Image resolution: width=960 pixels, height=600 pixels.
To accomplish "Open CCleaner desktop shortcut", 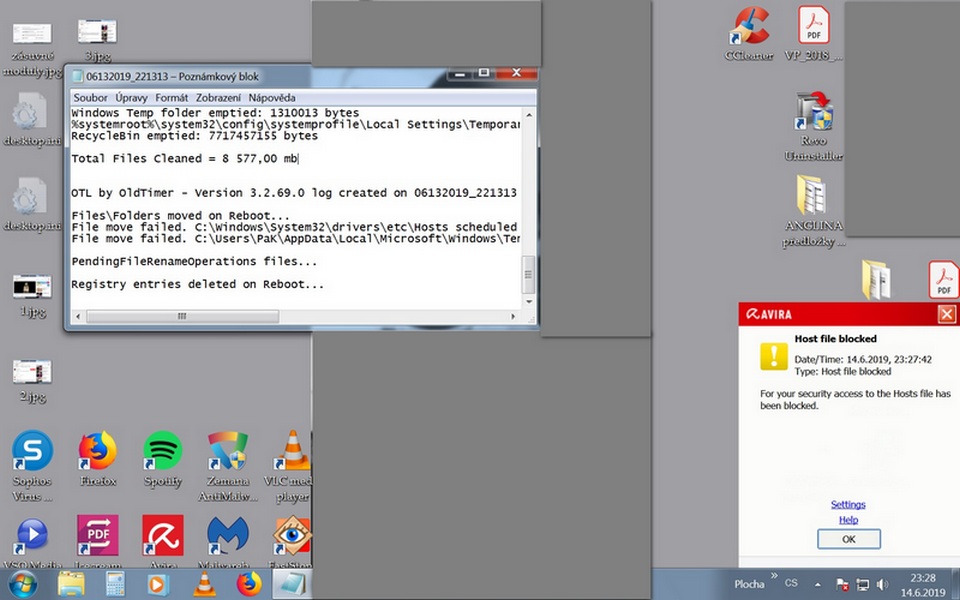I will tap(749, 28).
